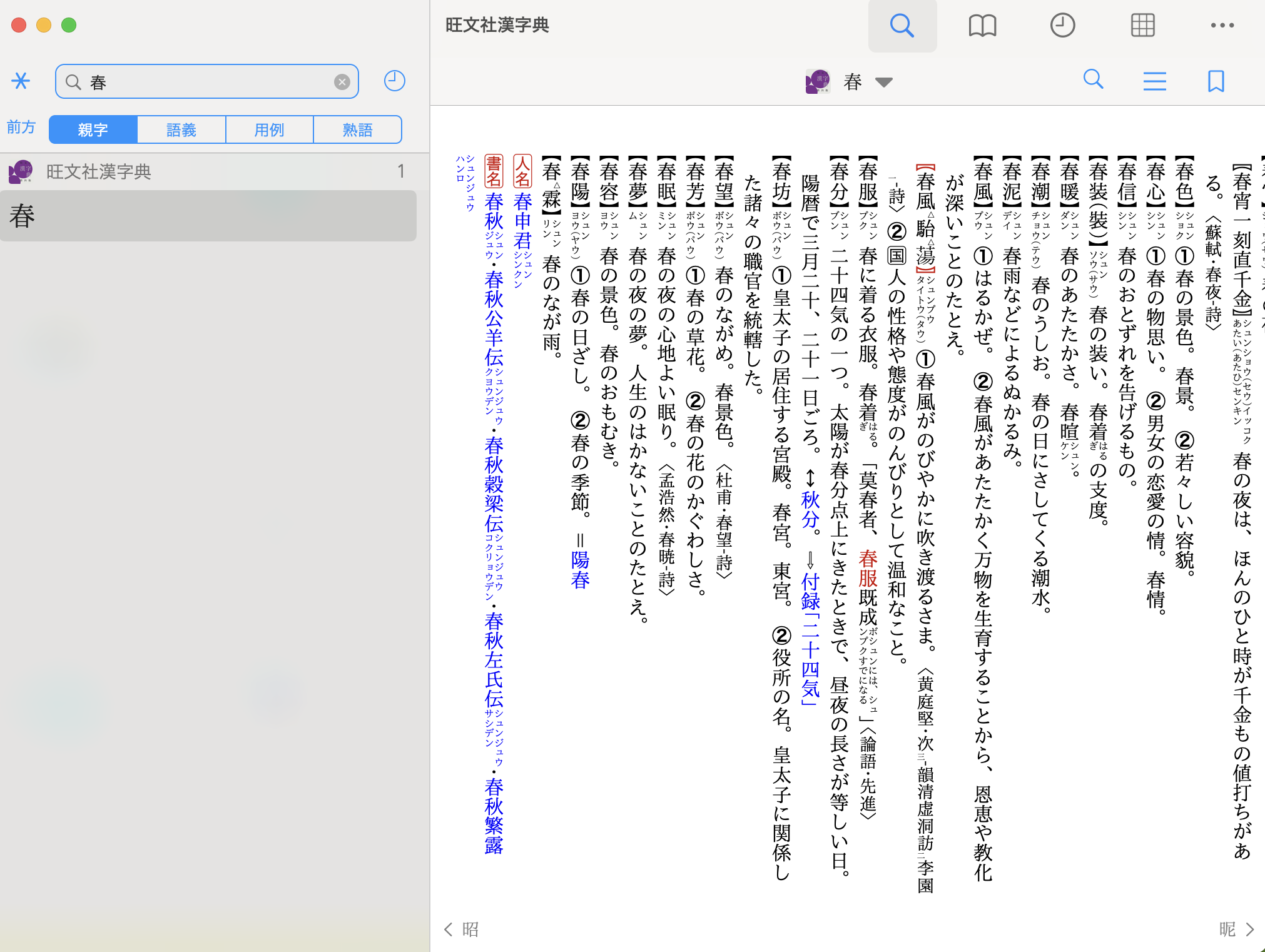Open the 春秋繁露 link
Screen dimensions: 1265x952
coord(494,816)
